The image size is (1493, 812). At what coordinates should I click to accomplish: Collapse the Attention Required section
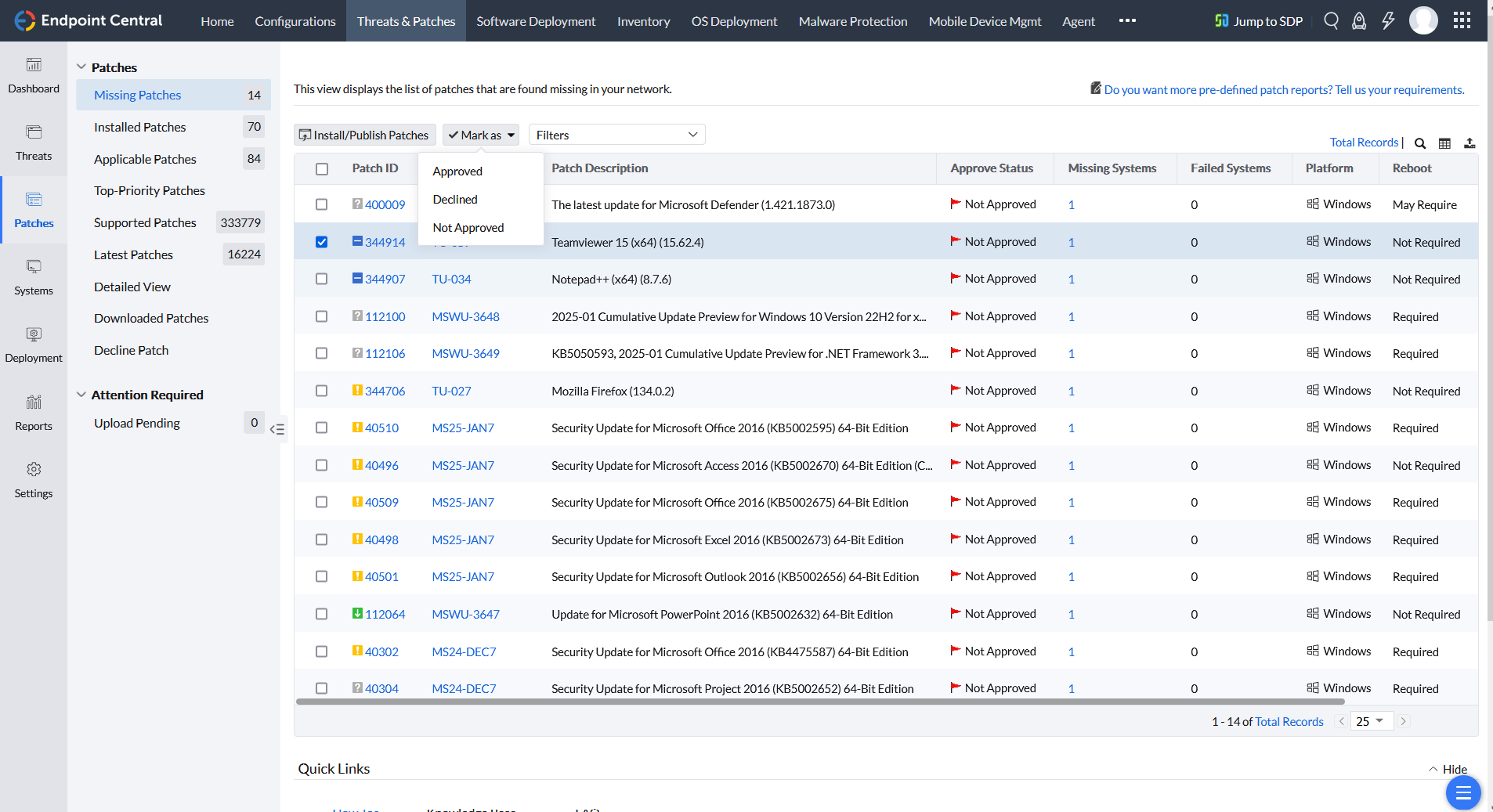81,395
